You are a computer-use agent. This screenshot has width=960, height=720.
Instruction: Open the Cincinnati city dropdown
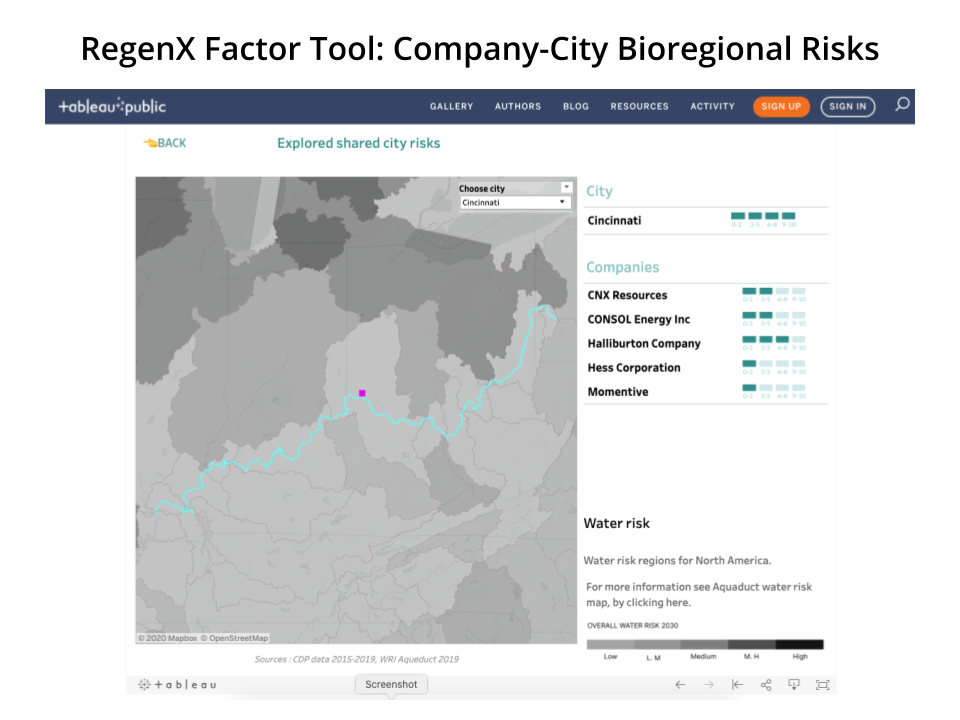pos(515,203)
